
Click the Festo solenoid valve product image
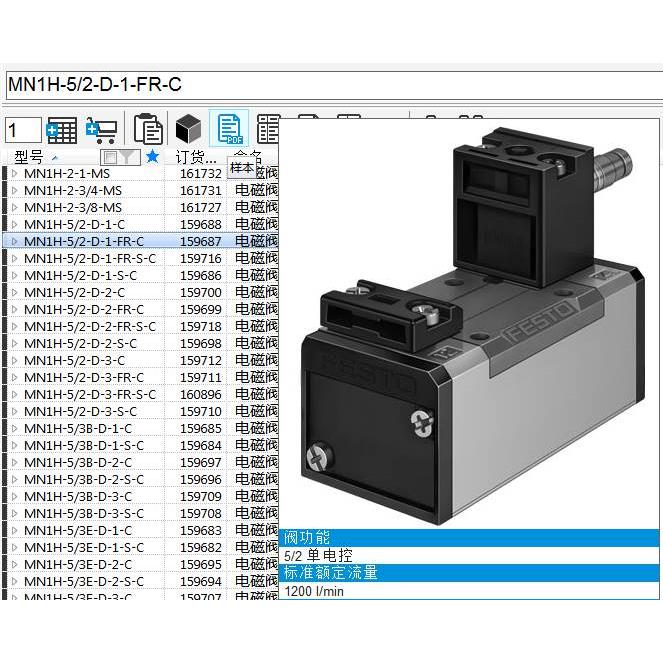click(x=471, y=326)
